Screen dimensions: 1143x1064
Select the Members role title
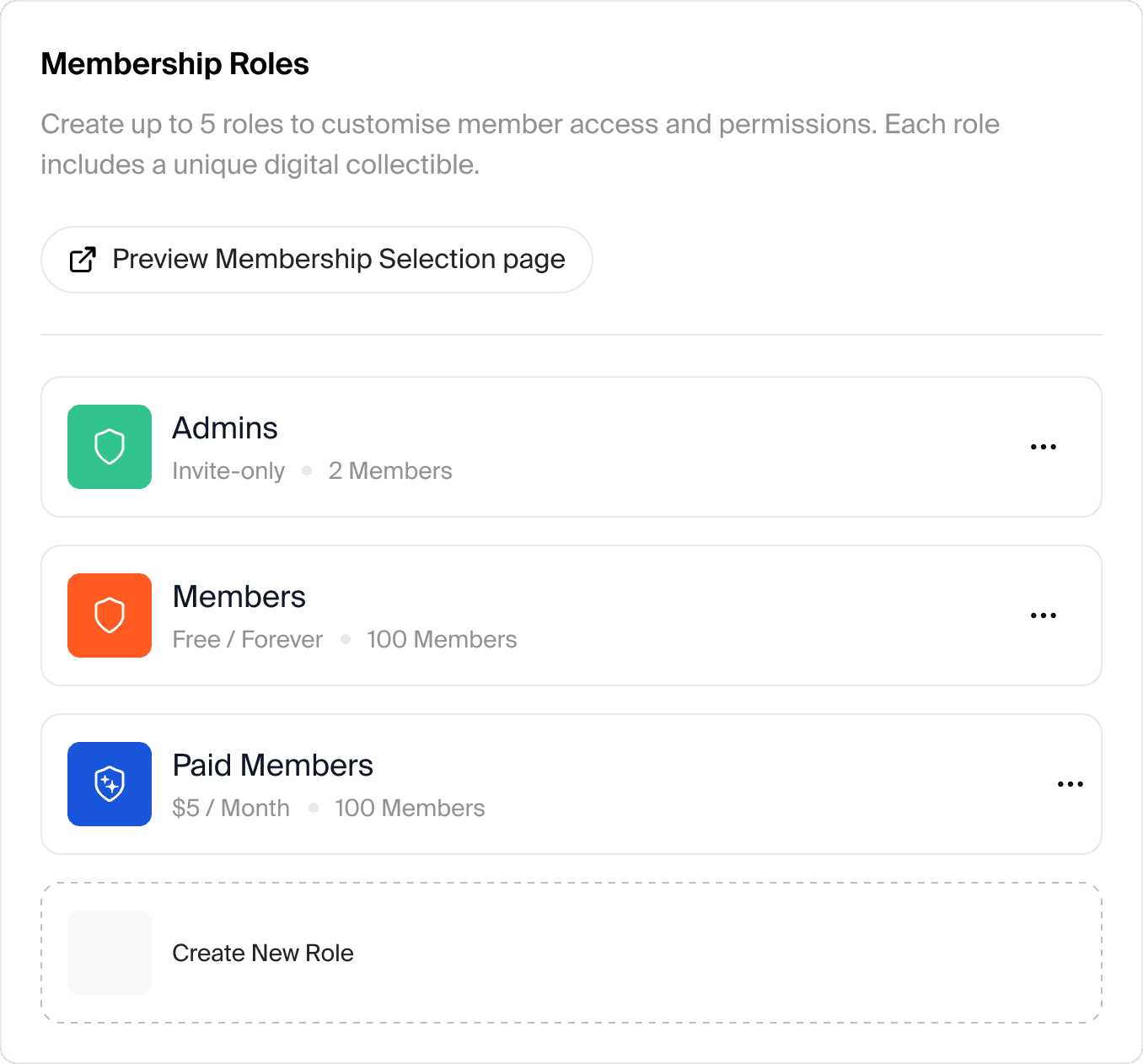239,597
